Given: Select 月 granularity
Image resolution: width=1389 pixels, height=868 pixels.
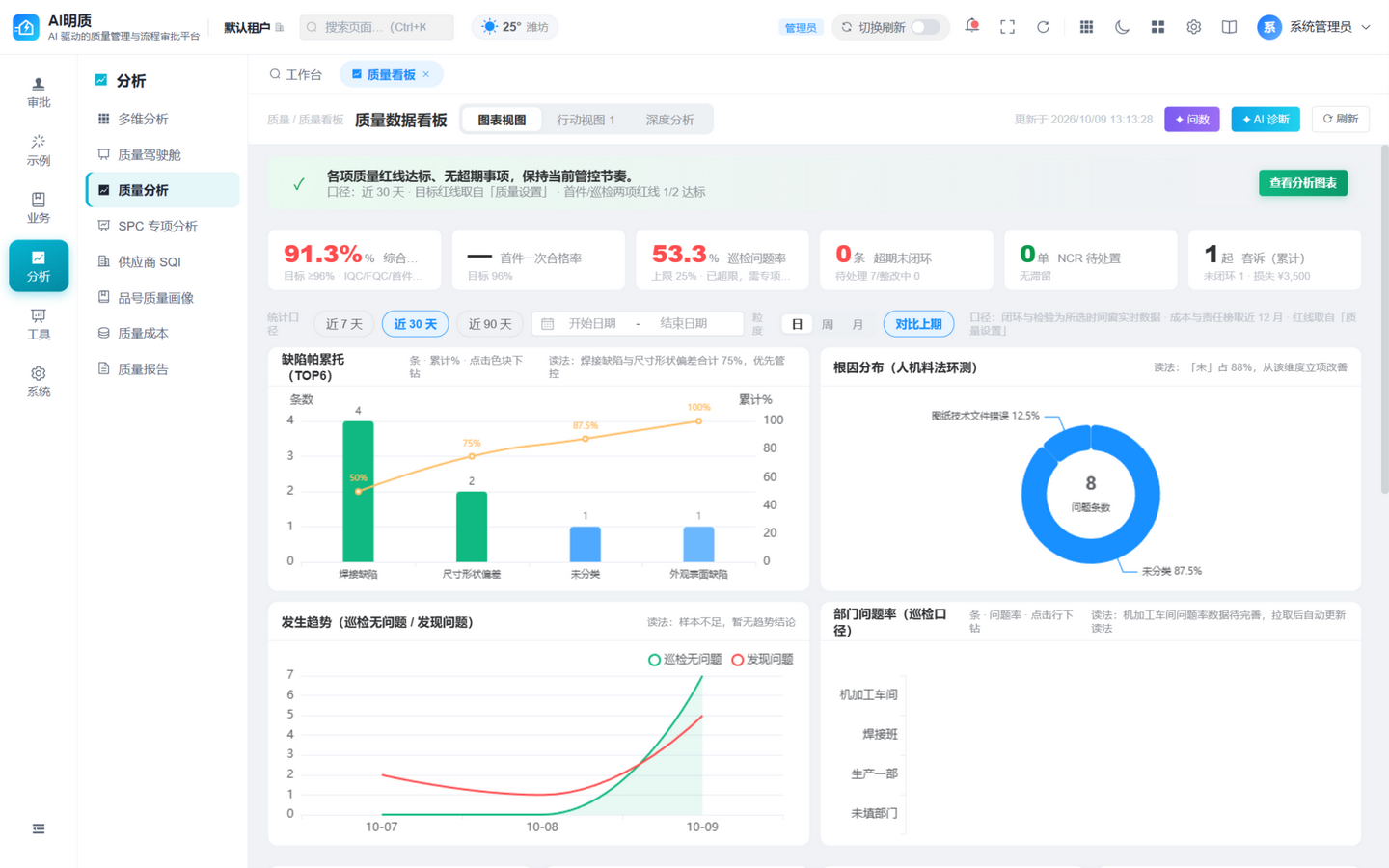Looking at the screenshot, I should coord(858,324).
